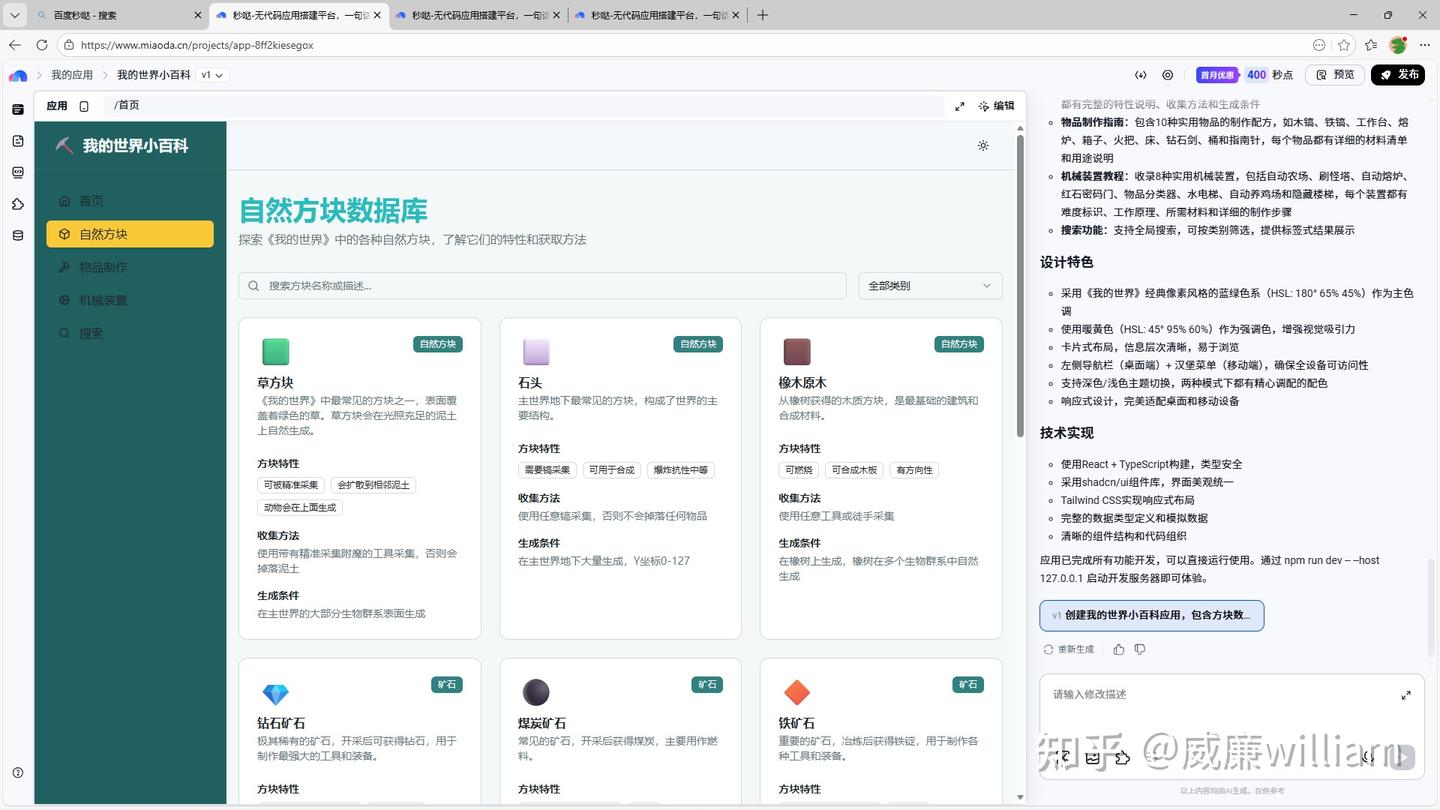Open the database panel in the left sidebar
Image resolution: width=1440 pixels, height=810 pixels.
point(17,235)
